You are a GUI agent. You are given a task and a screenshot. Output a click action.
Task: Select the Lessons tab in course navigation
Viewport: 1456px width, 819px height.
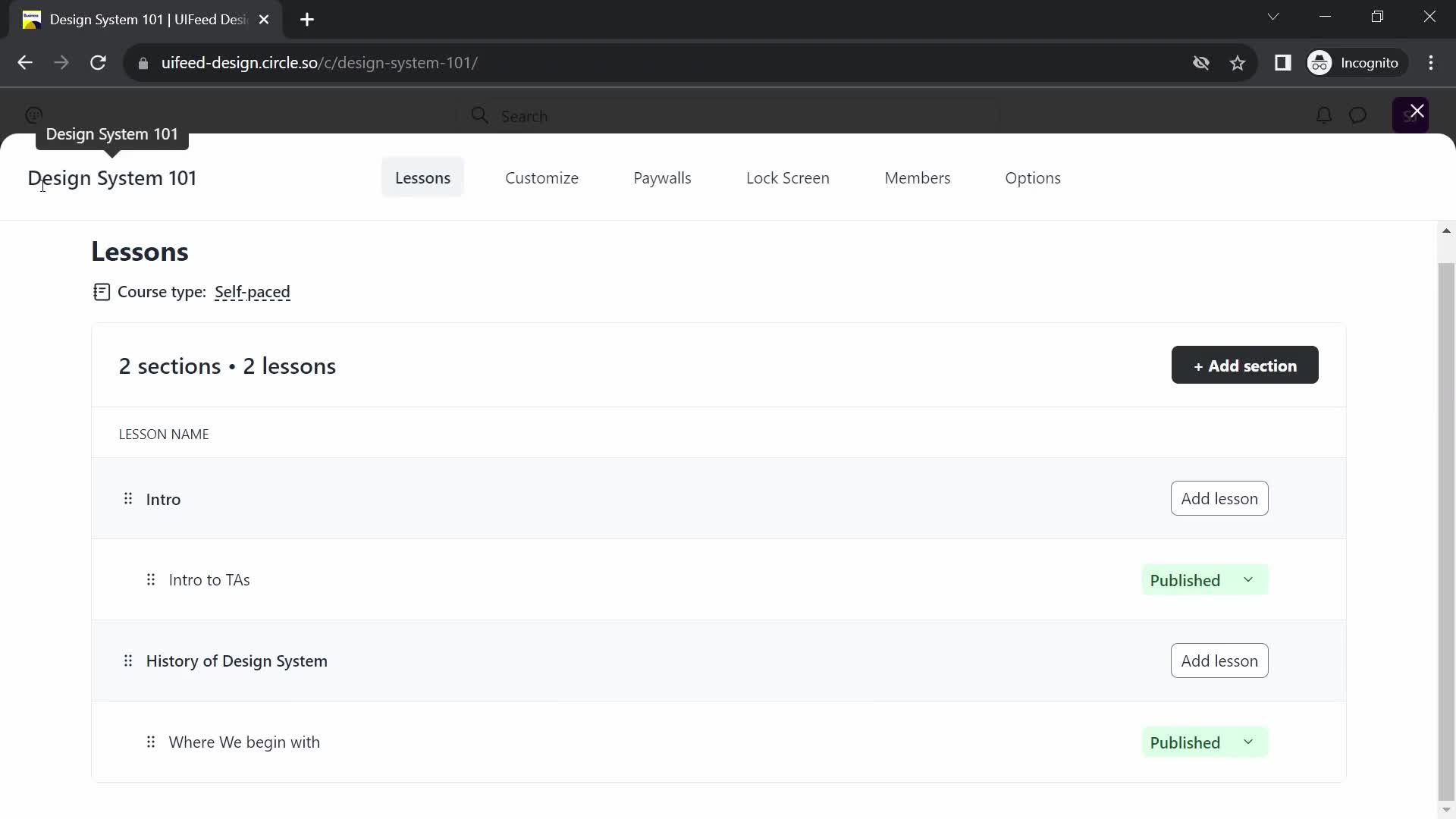coord(423,177)
